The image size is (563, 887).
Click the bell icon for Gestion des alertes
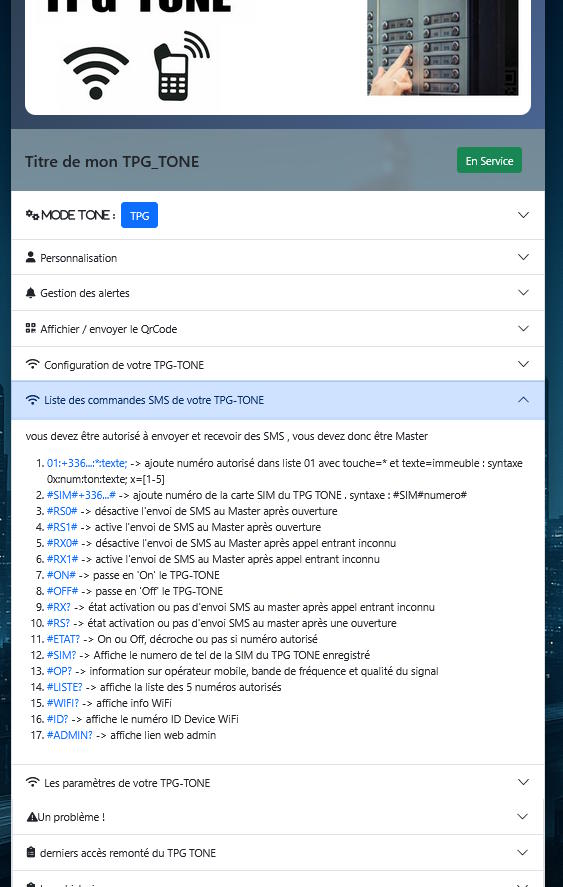click(x=31, y=293)
